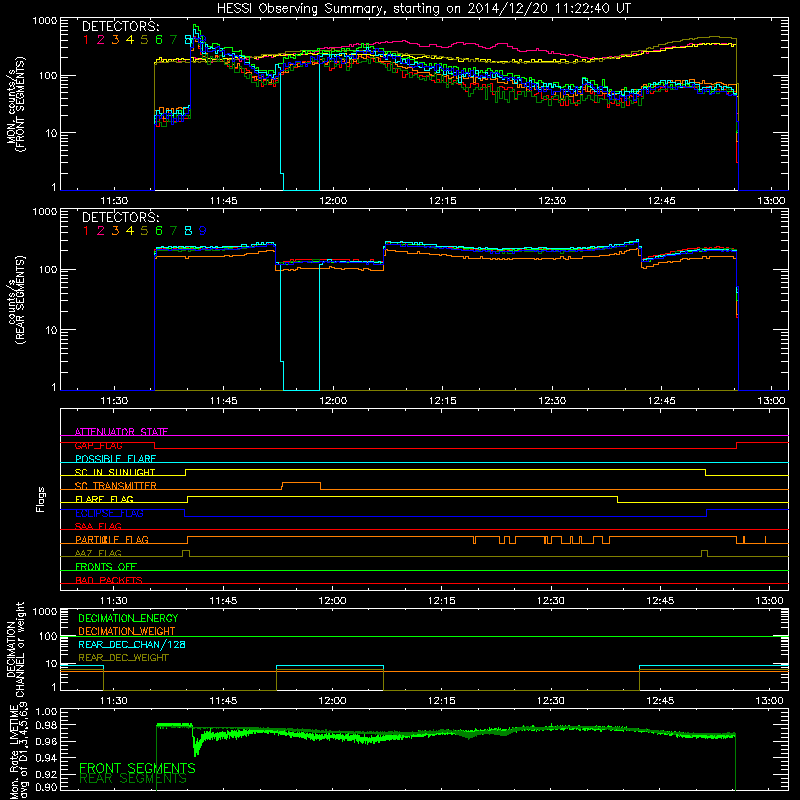Pick detector 1 in the front segments legend
Image resolution: width=800 pixels, height=800 pixels.
point(86,40)
